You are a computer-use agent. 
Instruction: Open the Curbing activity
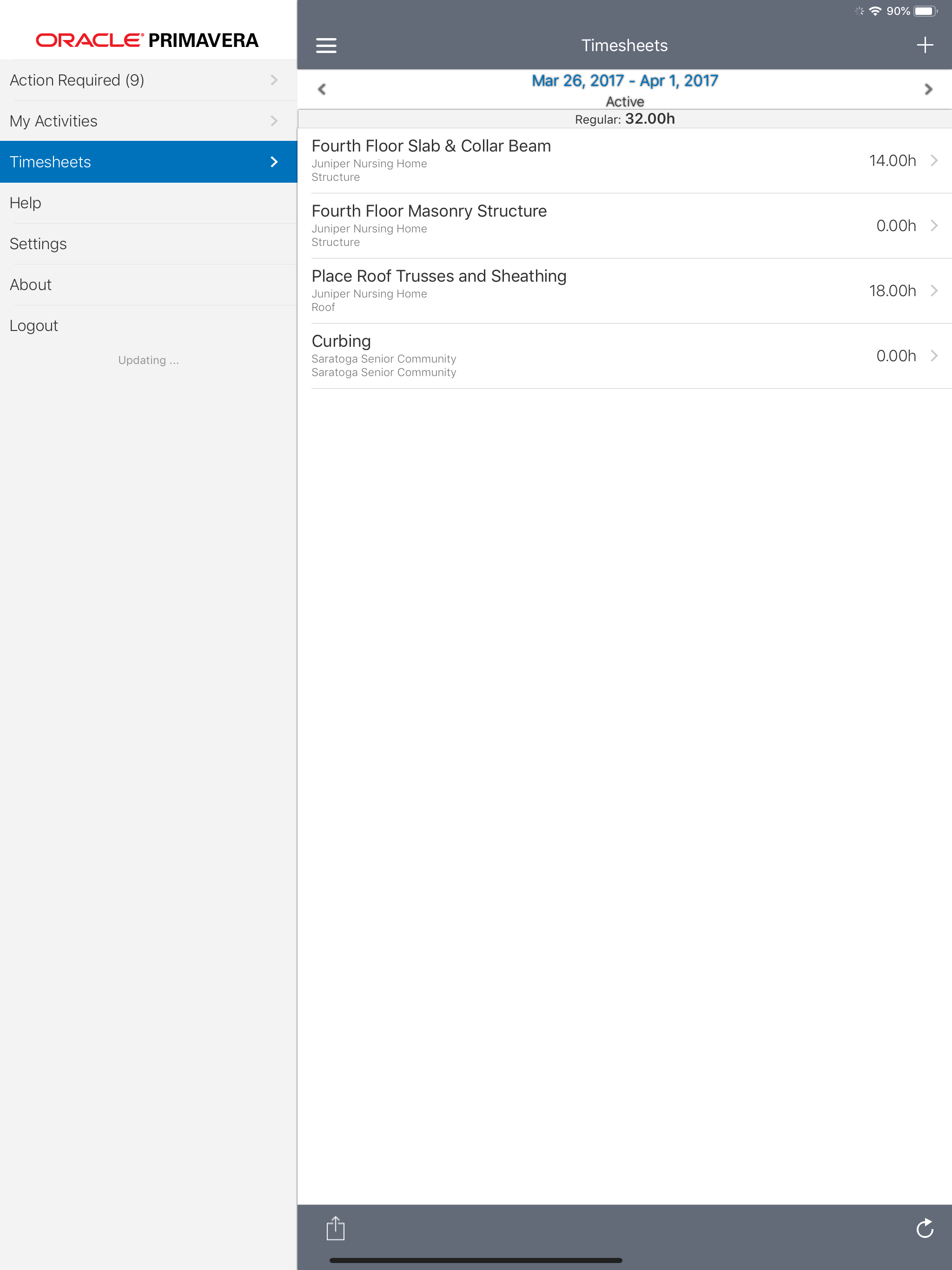pyautogui.click(x=625, y=356)
